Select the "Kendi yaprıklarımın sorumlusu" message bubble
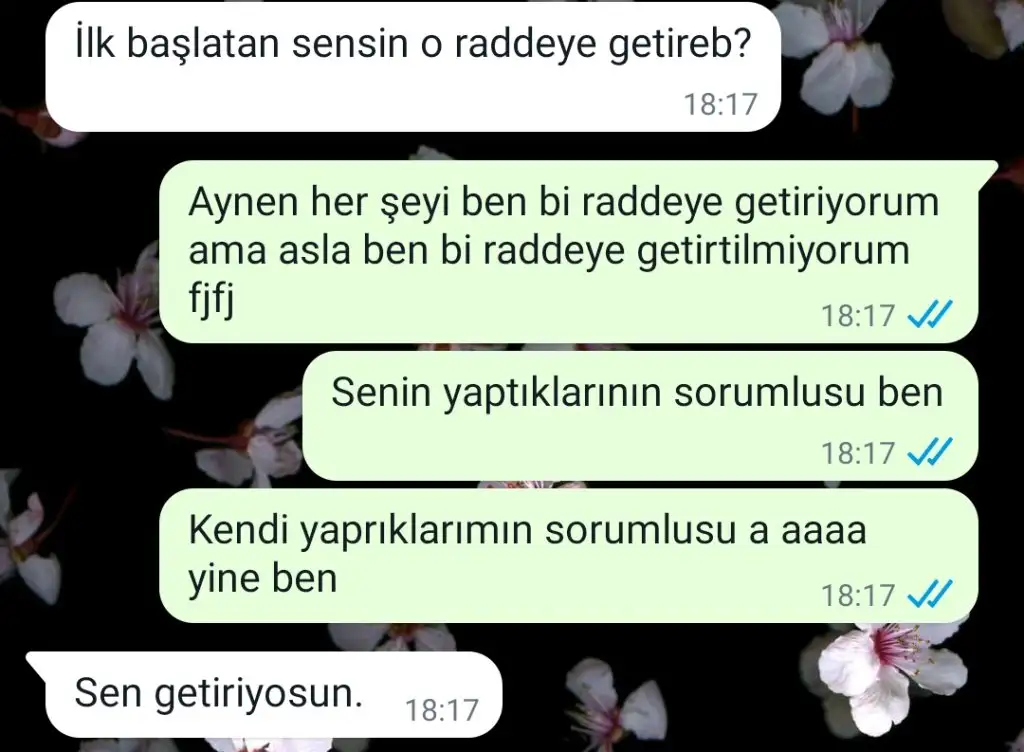 click(569, 556)
